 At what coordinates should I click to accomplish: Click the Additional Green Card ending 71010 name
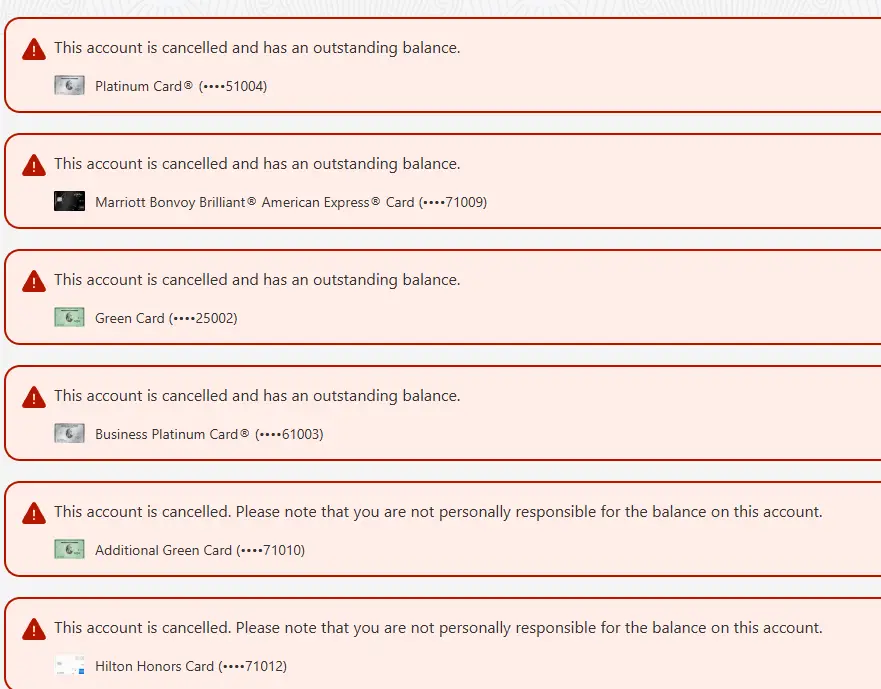pyautogui.click(x=200, y=551)
